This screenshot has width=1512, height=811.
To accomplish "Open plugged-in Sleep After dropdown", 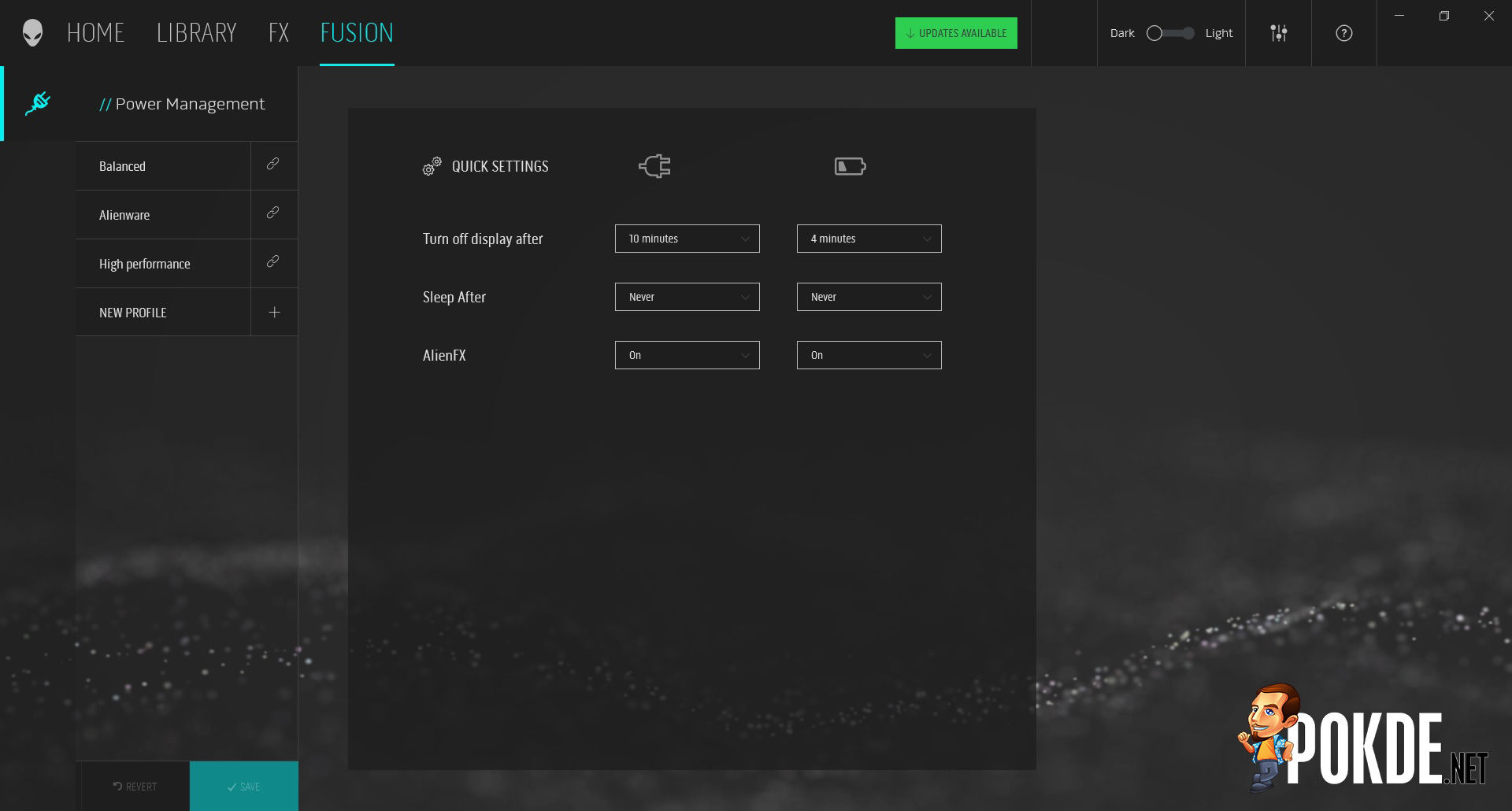I will pos(687,297).
